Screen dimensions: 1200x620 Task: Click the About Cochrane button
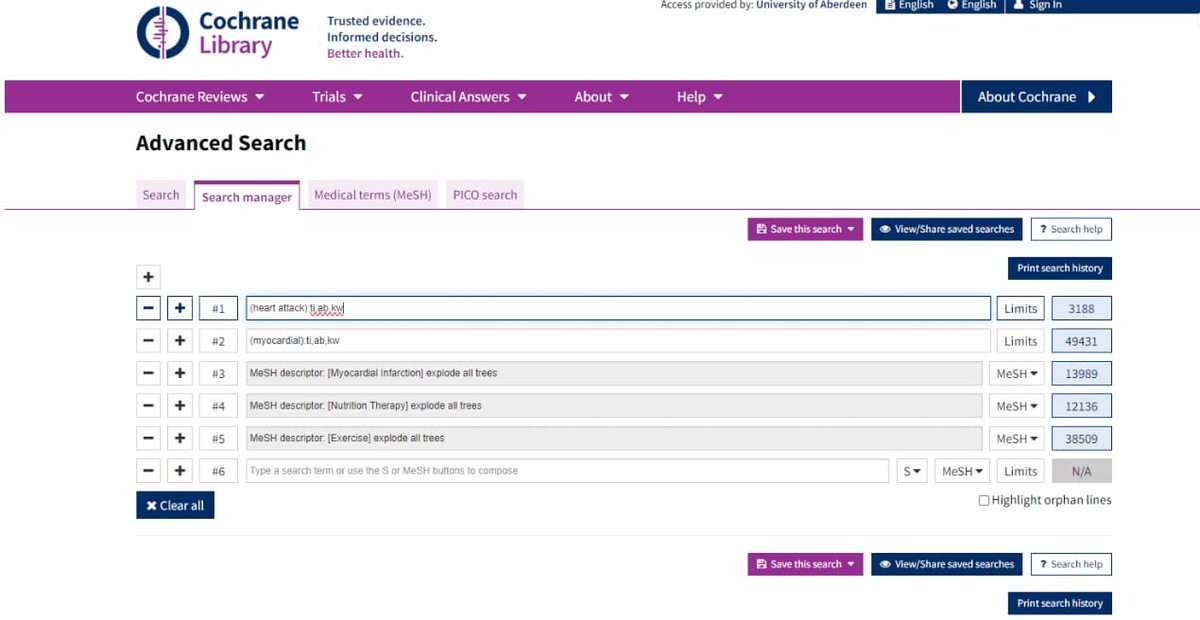[x=1036, y=97]
